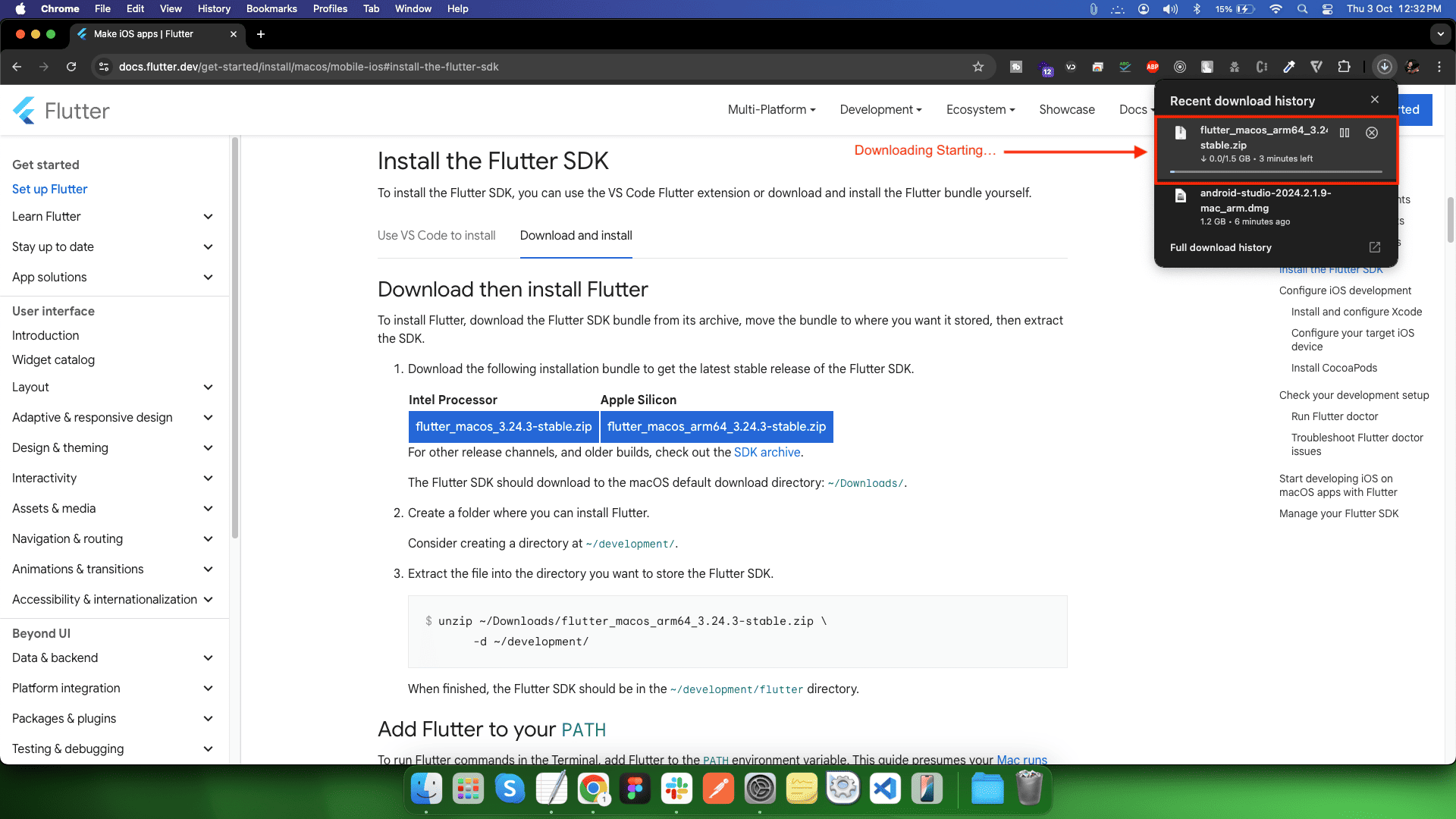
Task: Pause the flutter_macos_arm64 download
Action: pos(1345,133)
